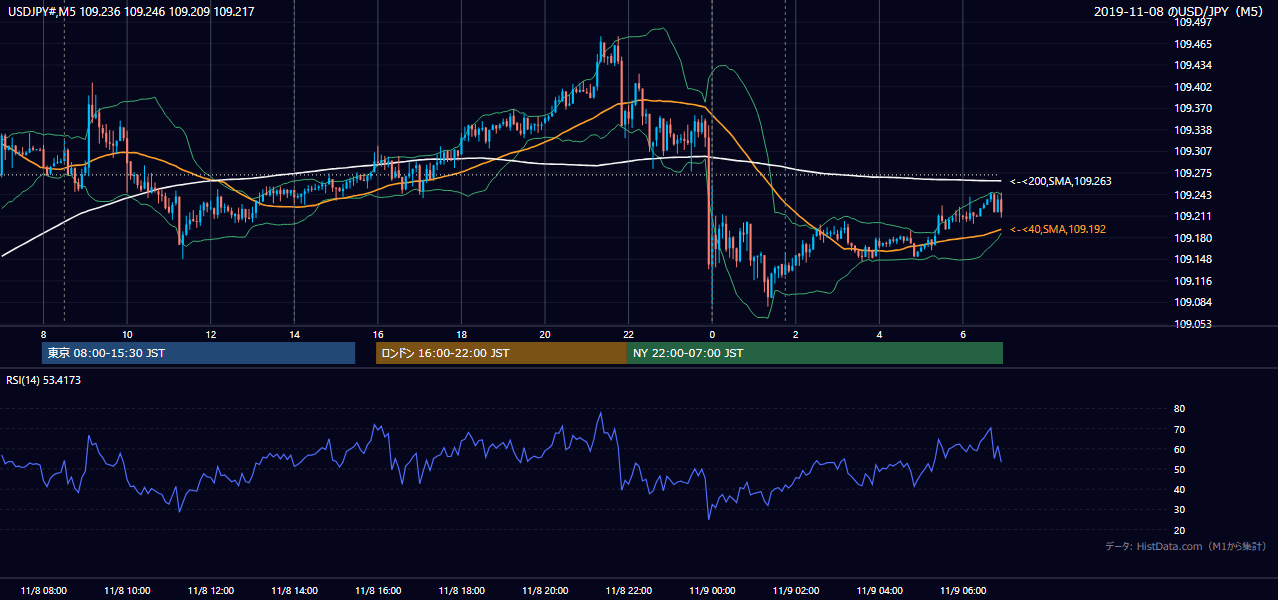1278x600 pixels.
Task: Click the 11/8 12:00 bottom date label
Action: [x=210, y=590]
